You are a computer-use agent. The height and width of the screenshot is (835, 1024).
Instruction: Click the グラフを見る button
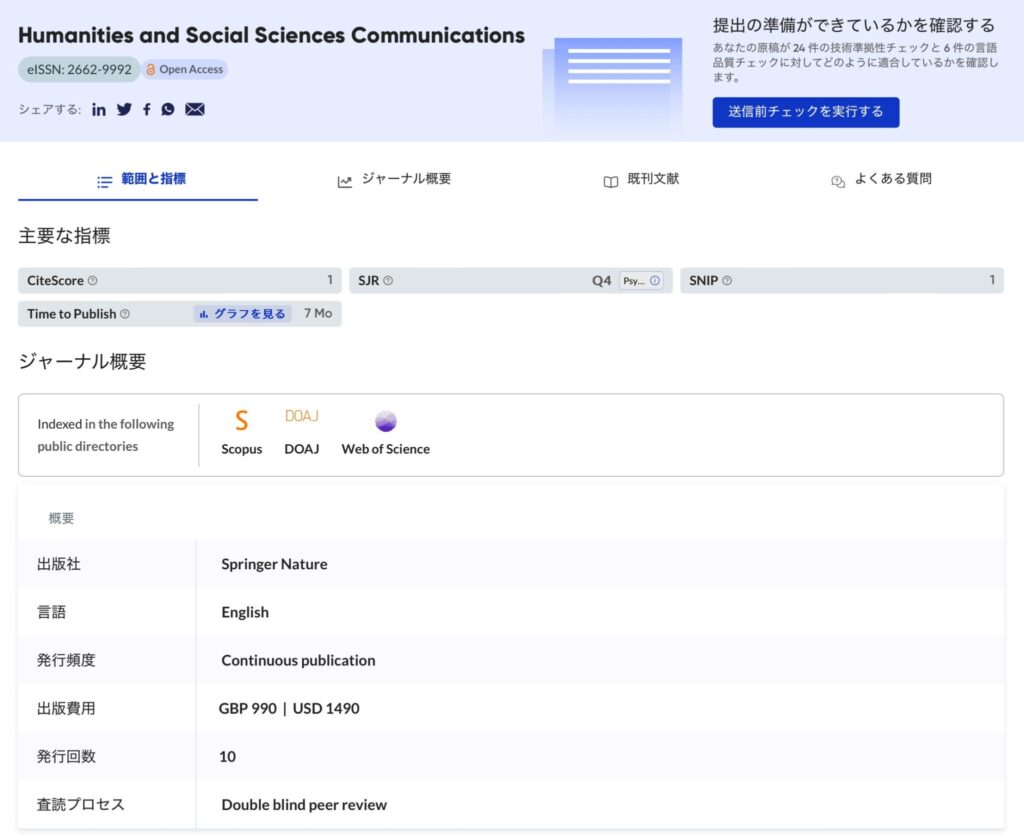coord(242,314)
